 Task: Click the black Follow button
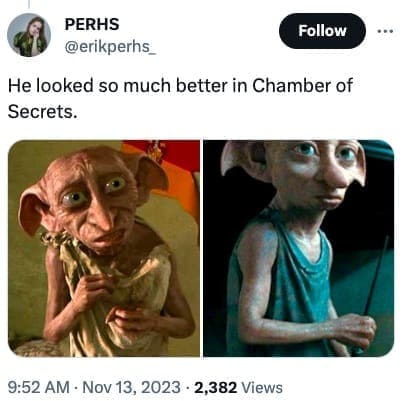(322, 31)
